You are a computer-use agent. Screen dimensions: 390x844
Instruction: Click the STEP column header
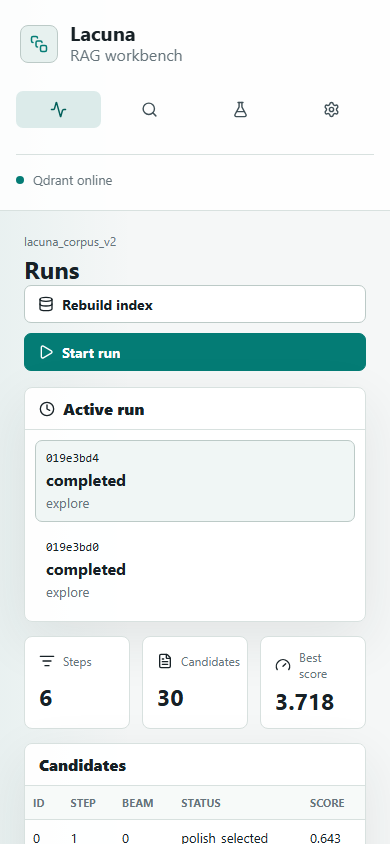[x=83, y=803]
